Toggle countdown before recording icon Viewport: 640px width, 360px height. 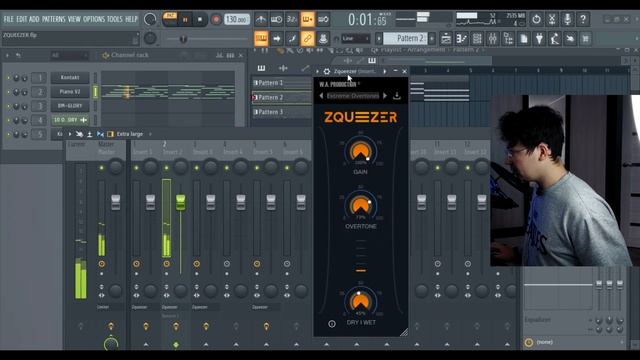[292, 19]
